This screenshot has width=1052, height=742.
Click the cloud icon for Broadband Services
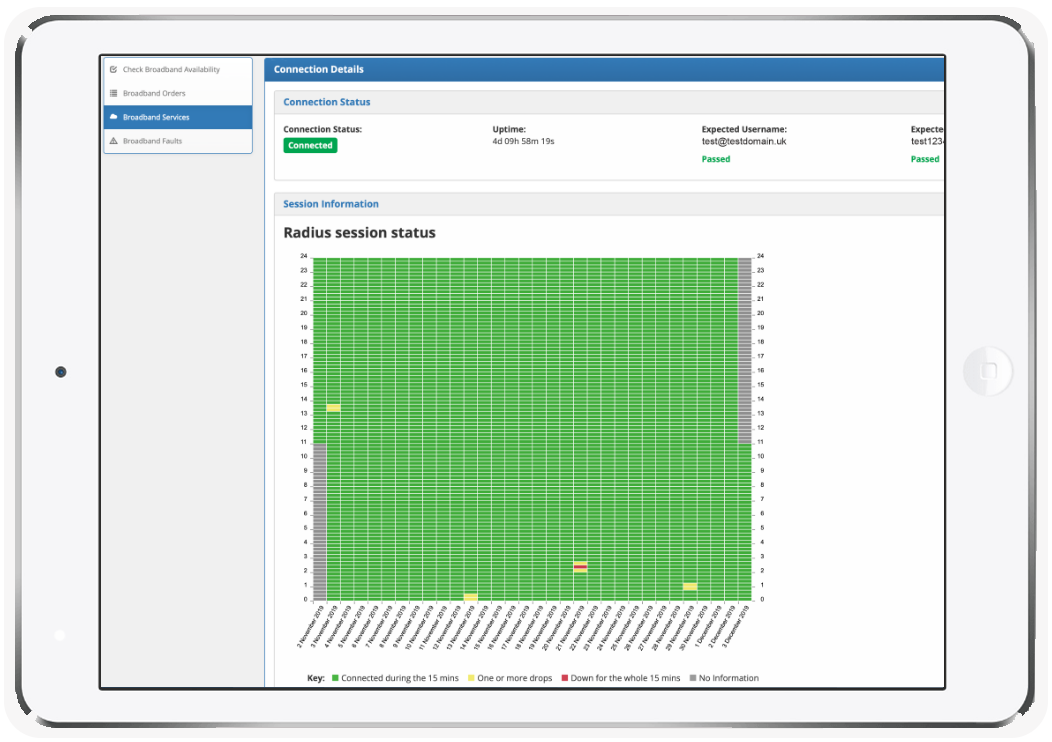[113, 117]
